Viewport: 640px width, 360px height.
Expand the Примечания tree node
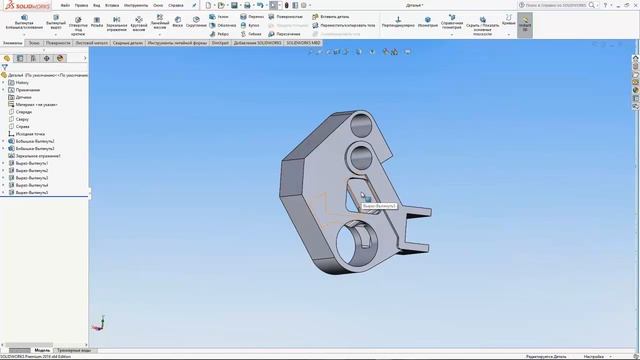4,90
